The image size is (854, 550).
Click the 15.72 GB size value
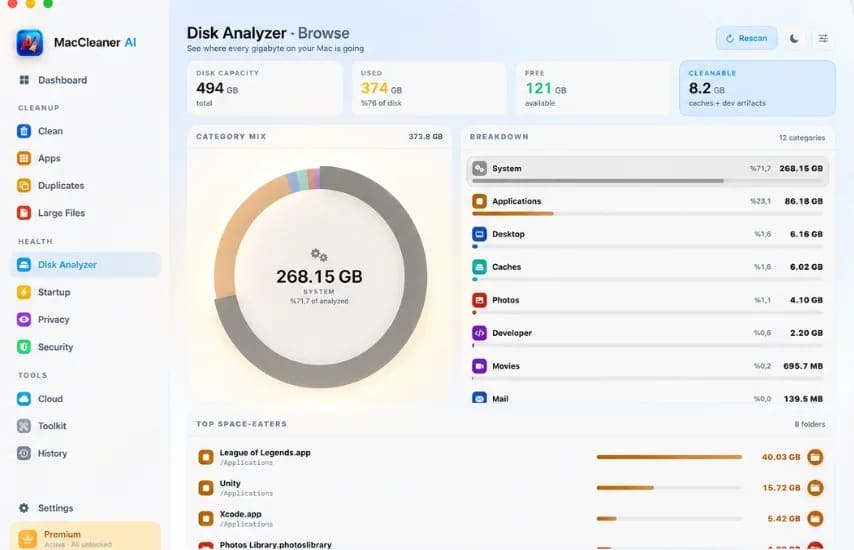[781, 487]
